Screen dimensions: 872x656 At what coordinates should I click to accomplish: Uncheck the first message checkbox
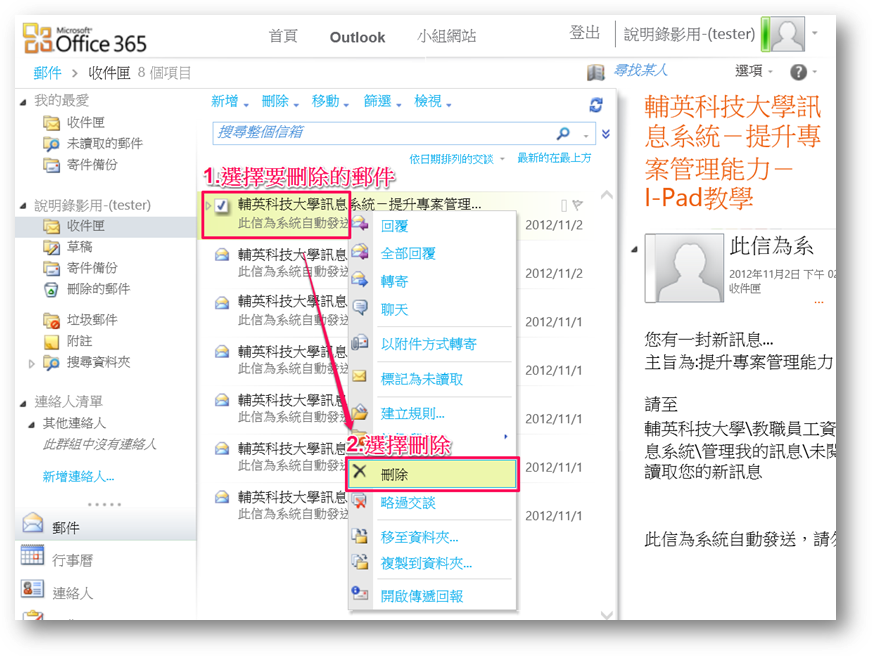[x=221, y=206]
